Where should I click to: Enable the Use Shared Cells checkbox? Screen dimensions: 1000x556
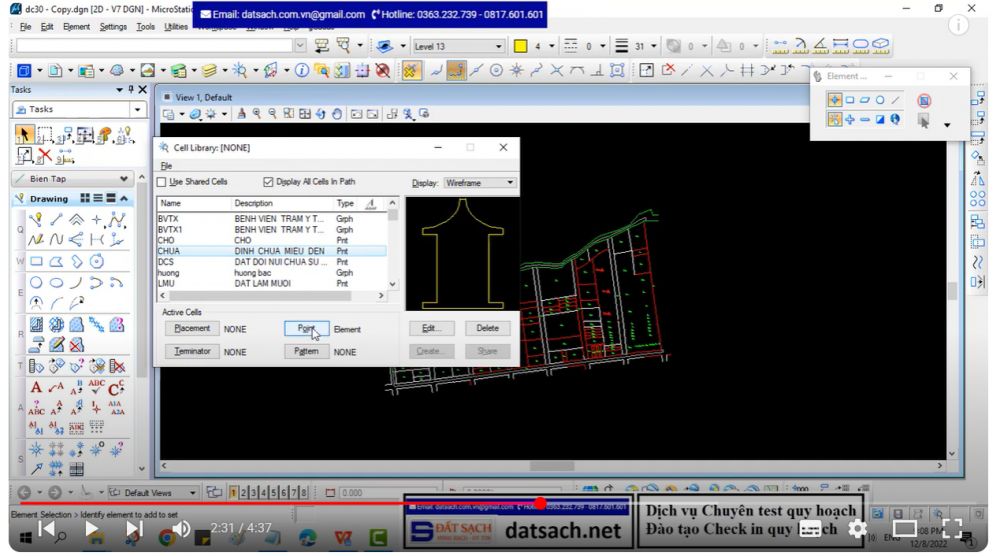[x=163, y=182]
